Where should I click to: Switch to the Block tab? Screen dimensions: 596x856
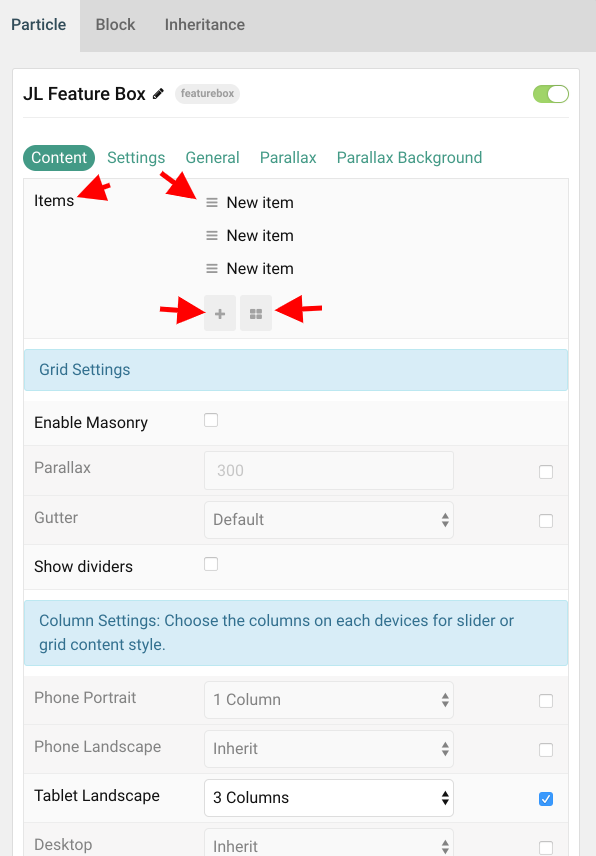coord(115,25)
